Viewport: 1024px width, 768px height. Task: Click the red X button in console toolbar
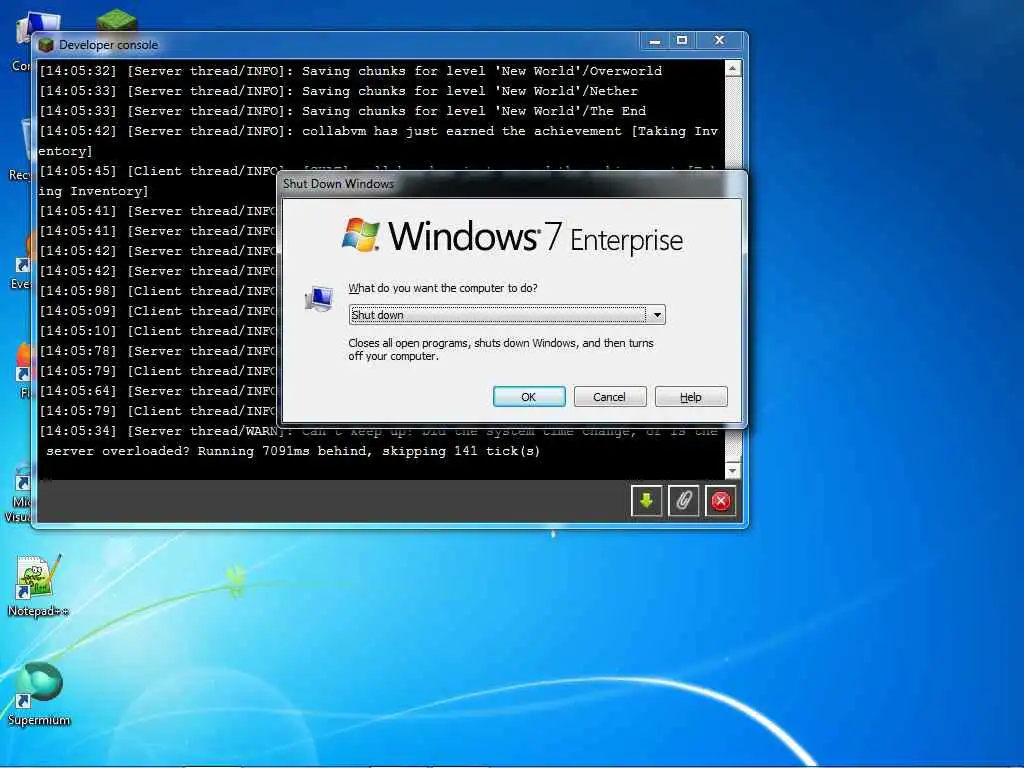[x=720, y=501]
